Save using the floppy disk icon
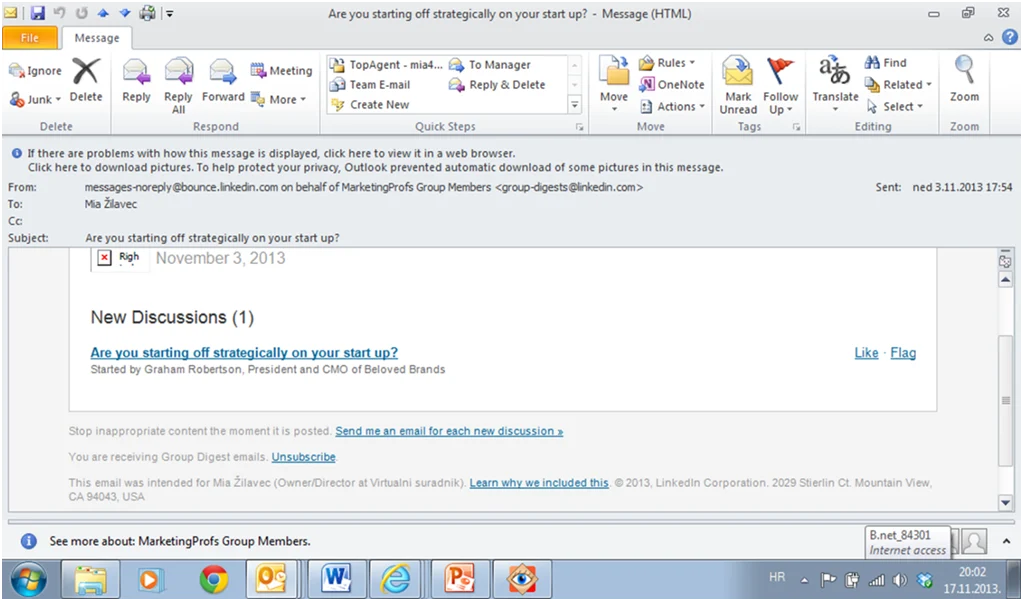Screen dimensions: 1023x601 (x=37, y=12)
